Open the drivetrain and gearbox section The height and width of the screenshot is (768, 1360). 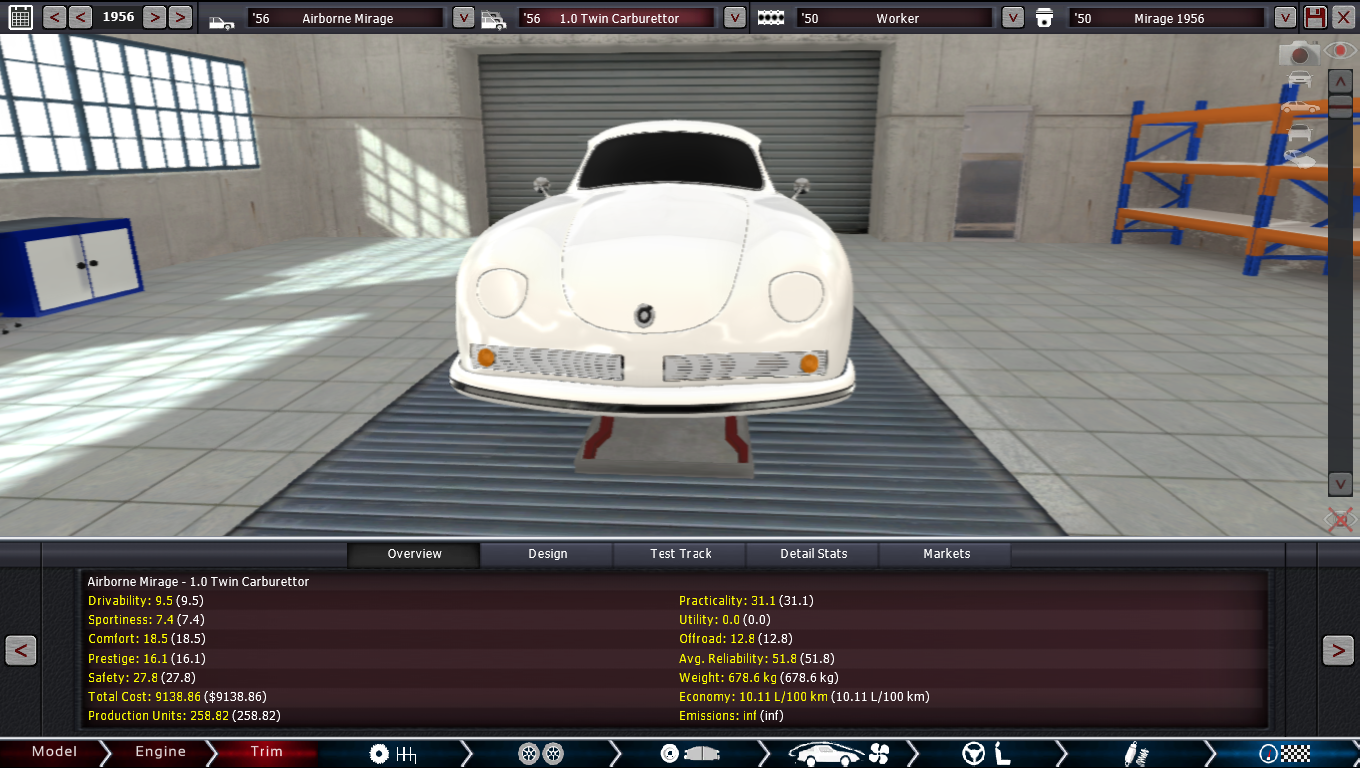[x=392, y=753]
